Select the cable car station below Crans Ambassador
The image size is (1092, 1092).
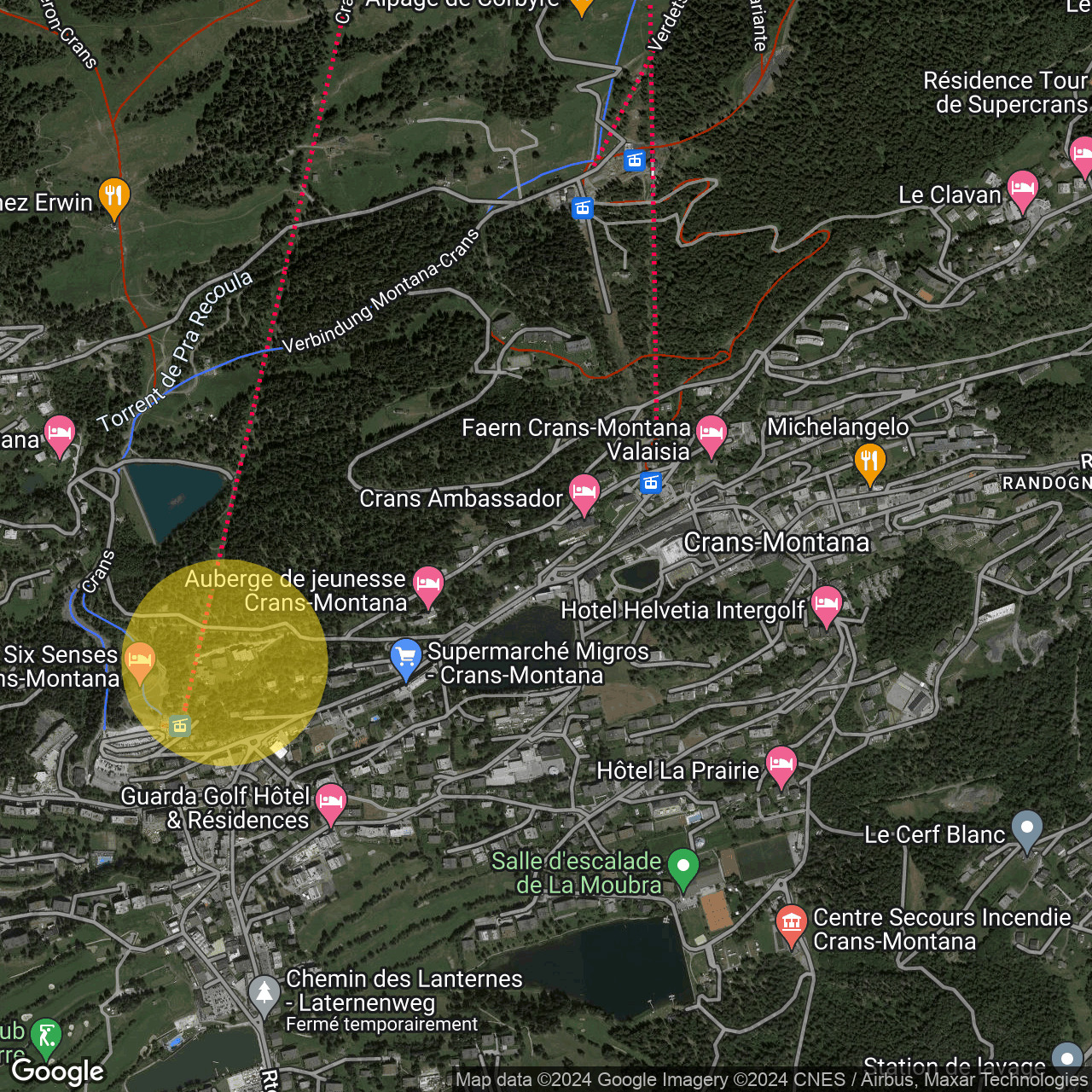651,484
